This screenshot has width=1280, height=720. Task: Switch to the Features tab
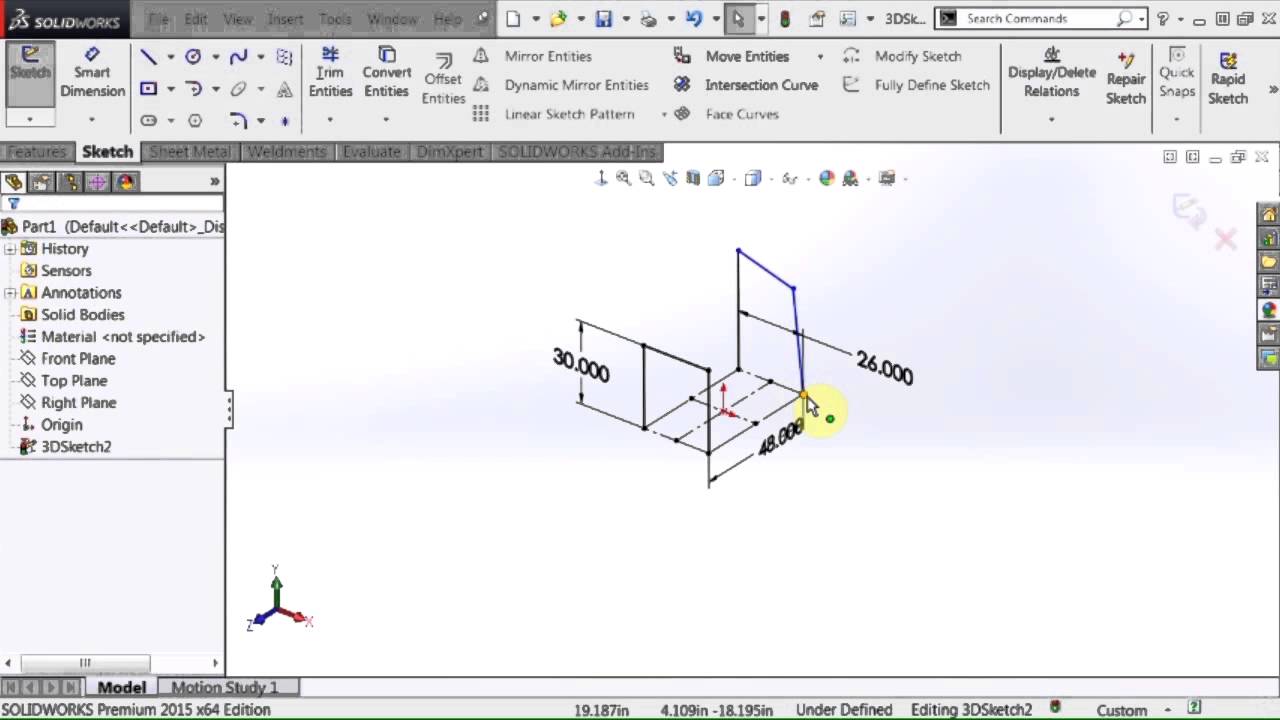click(x=37, y=151)
